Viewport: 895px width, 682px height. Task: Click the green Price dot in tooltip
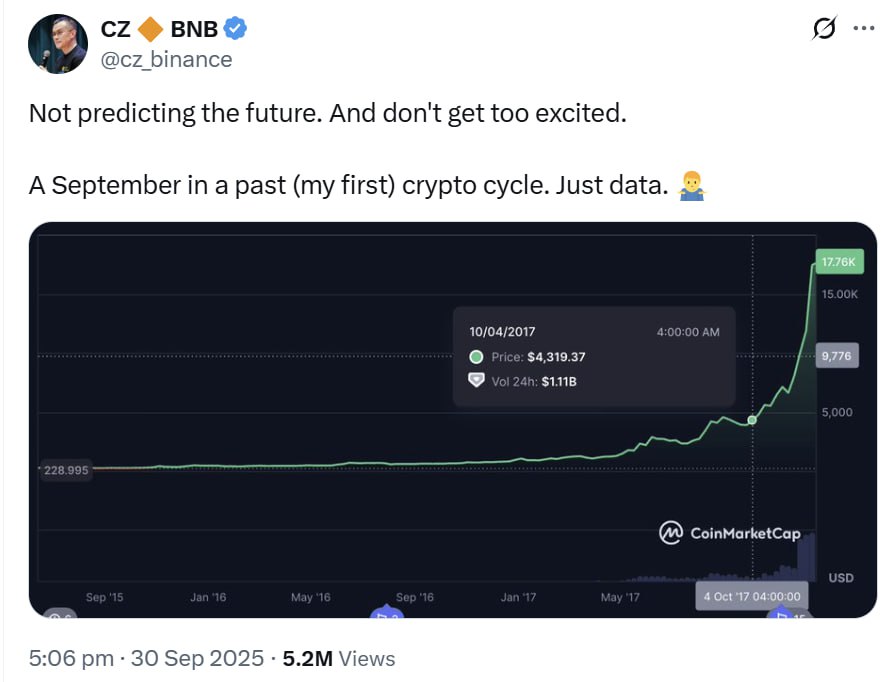(x=476, y=357)
